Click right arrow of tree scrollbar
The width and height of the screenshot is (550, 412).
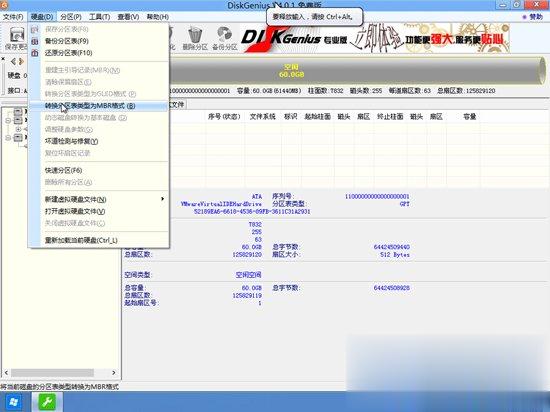pos(114,373)
